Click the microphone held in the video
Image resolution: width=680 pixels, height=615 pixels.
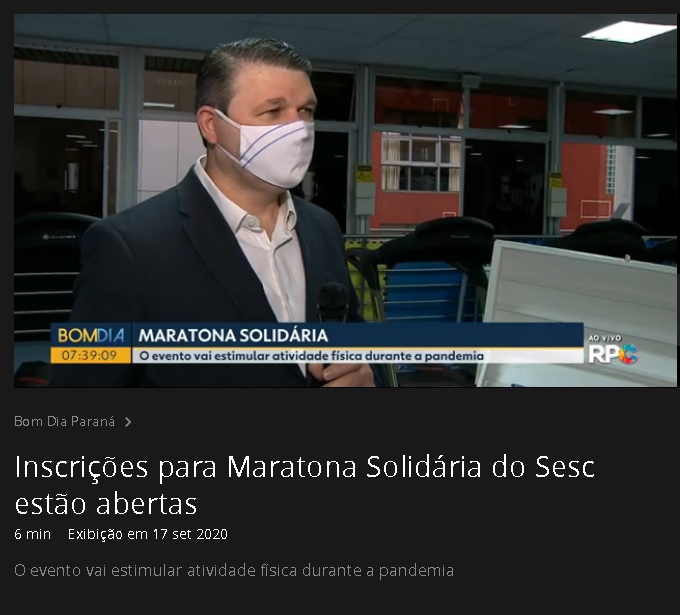(333, 304)
